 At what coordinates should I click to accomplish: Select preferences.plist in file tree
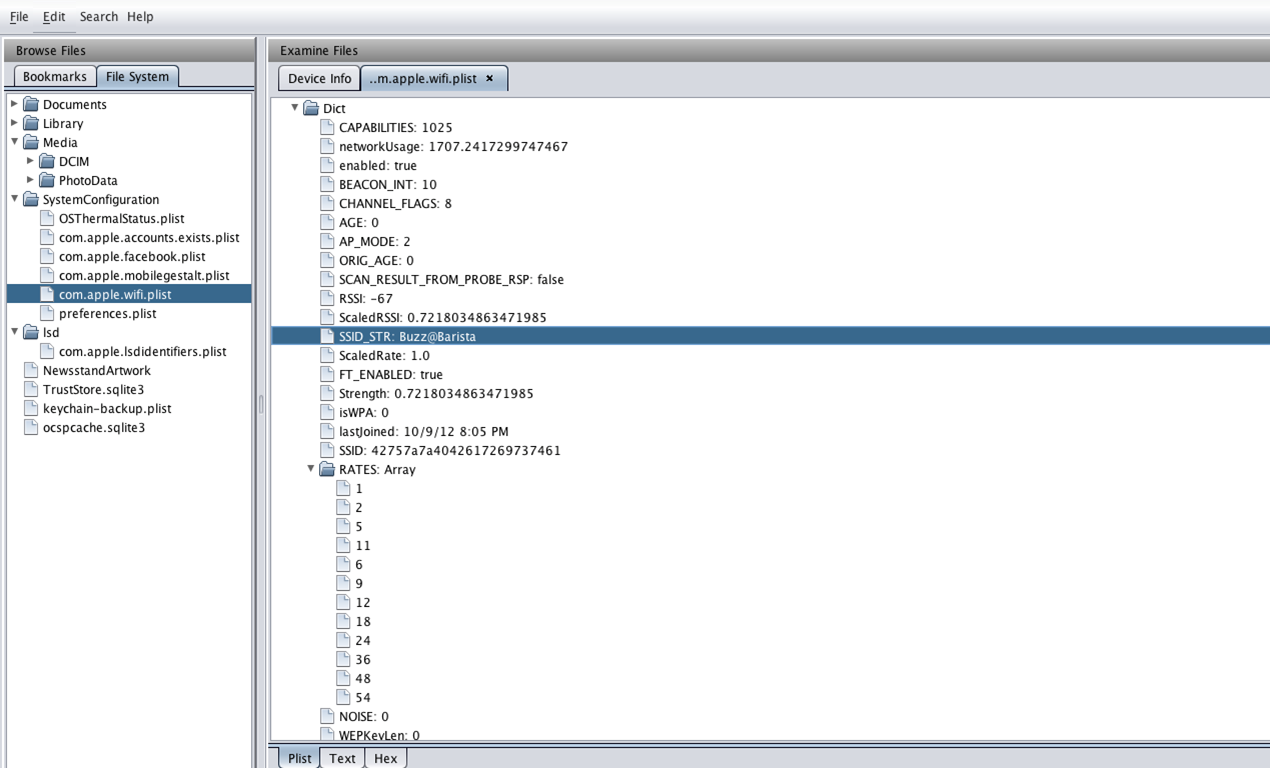click(107, 313)
